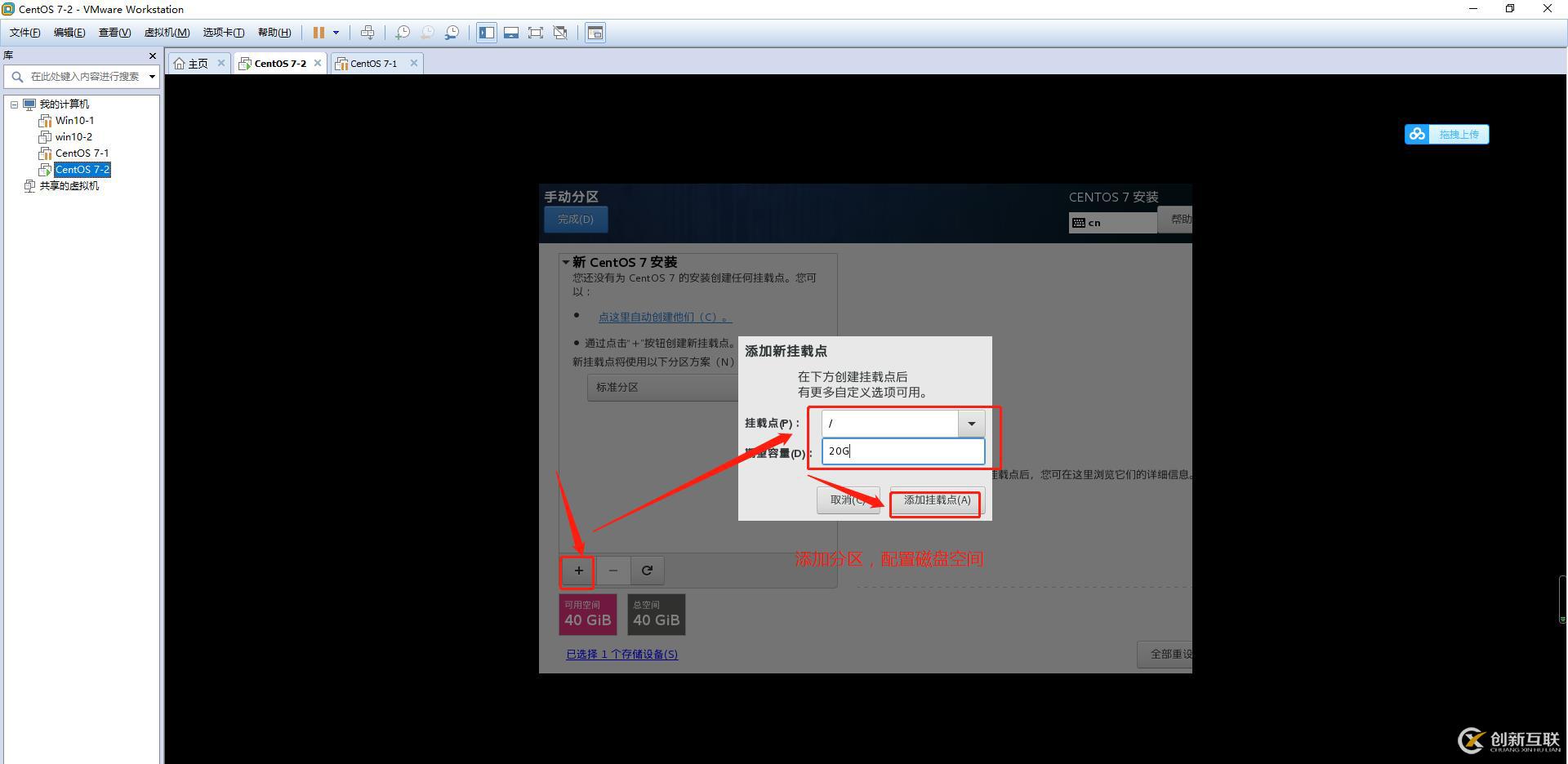This screenshot has height=764, width=1568.
Task: Click the 全部重设 reset all button
Action: (1165, 655)
